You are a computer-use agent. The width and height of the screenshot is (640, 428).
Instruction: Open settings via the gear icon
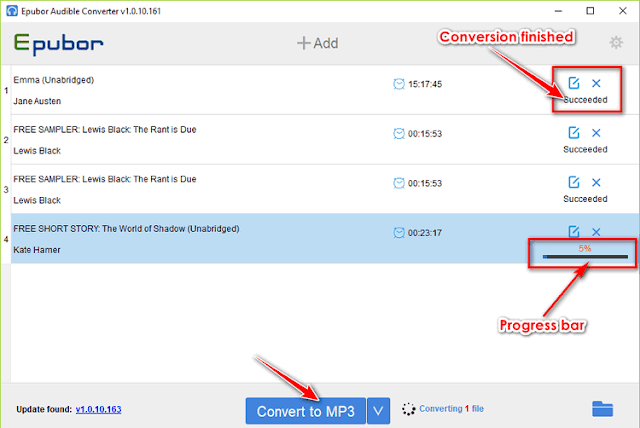click(616, 42)
